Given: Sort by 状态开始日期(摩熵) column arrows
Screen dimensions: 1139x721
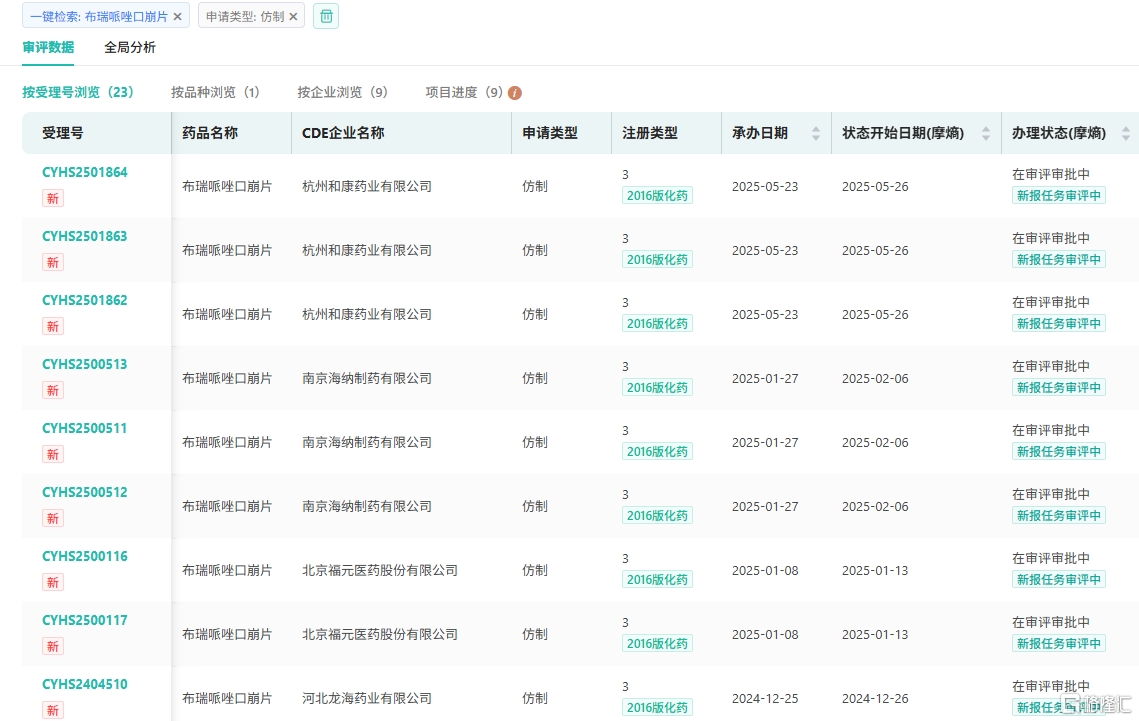Looking at the screenshot, I should click(986, 134).
